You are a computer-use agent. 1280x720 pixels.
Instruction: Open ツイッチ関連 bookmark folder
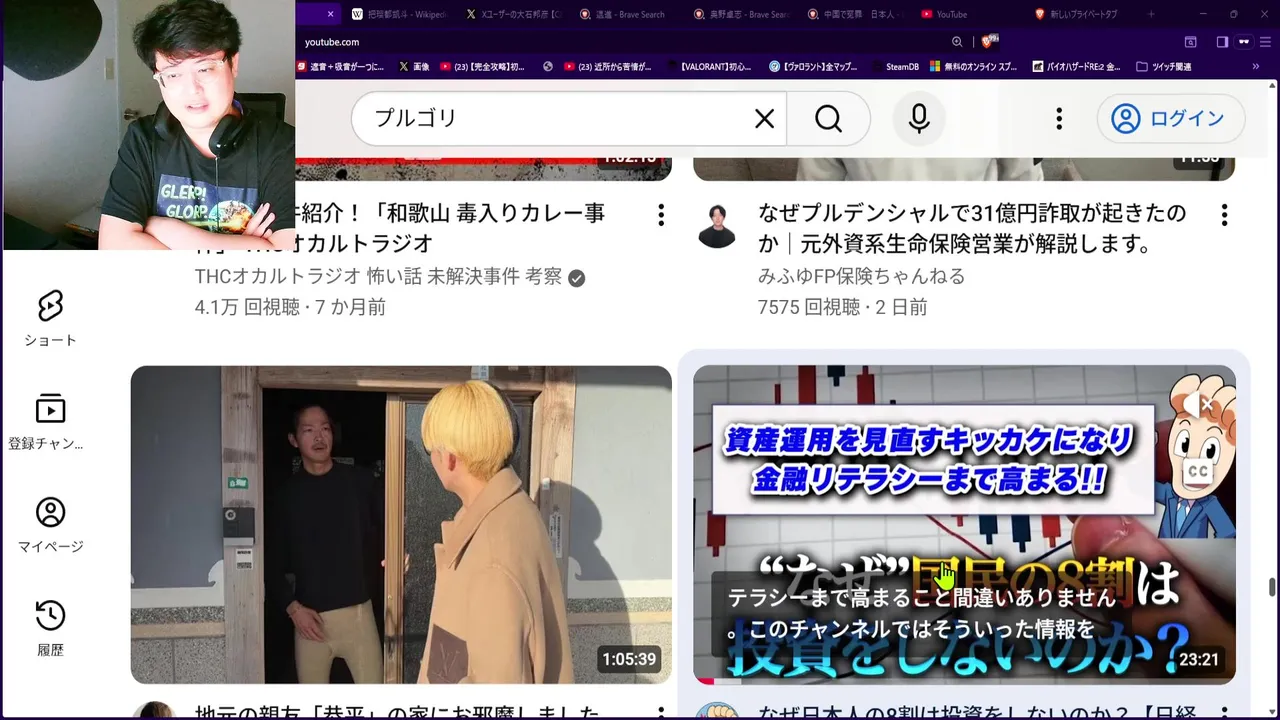tap(1164, 67)
